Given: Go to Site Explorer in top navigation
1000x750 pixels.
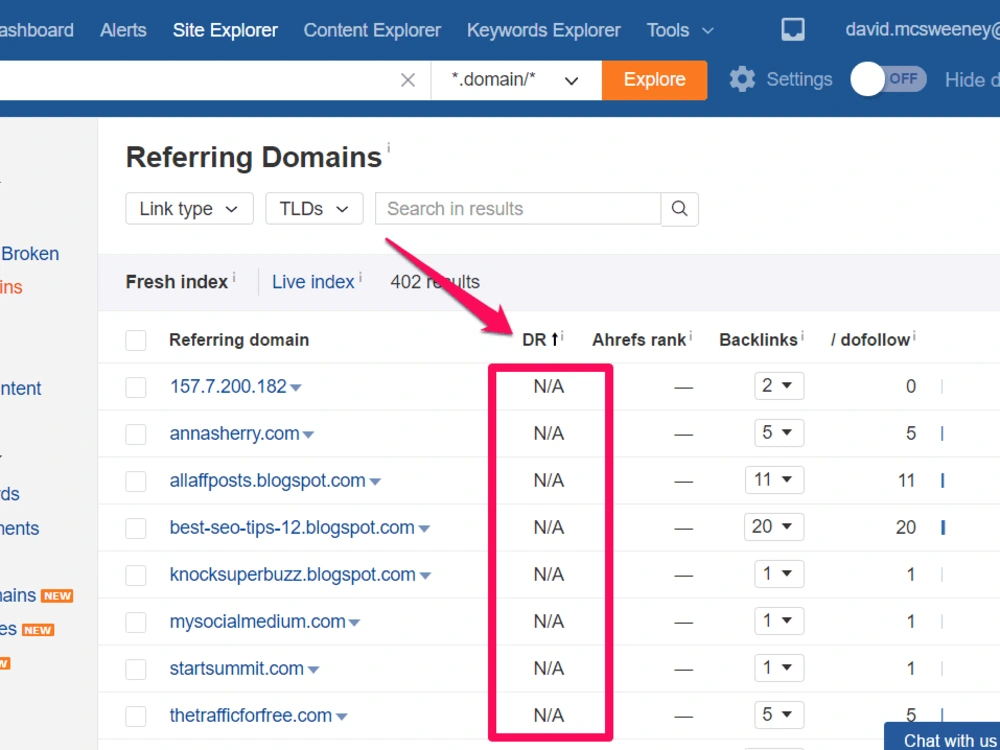Looking at the screenshot, I should tap(225, 30).
